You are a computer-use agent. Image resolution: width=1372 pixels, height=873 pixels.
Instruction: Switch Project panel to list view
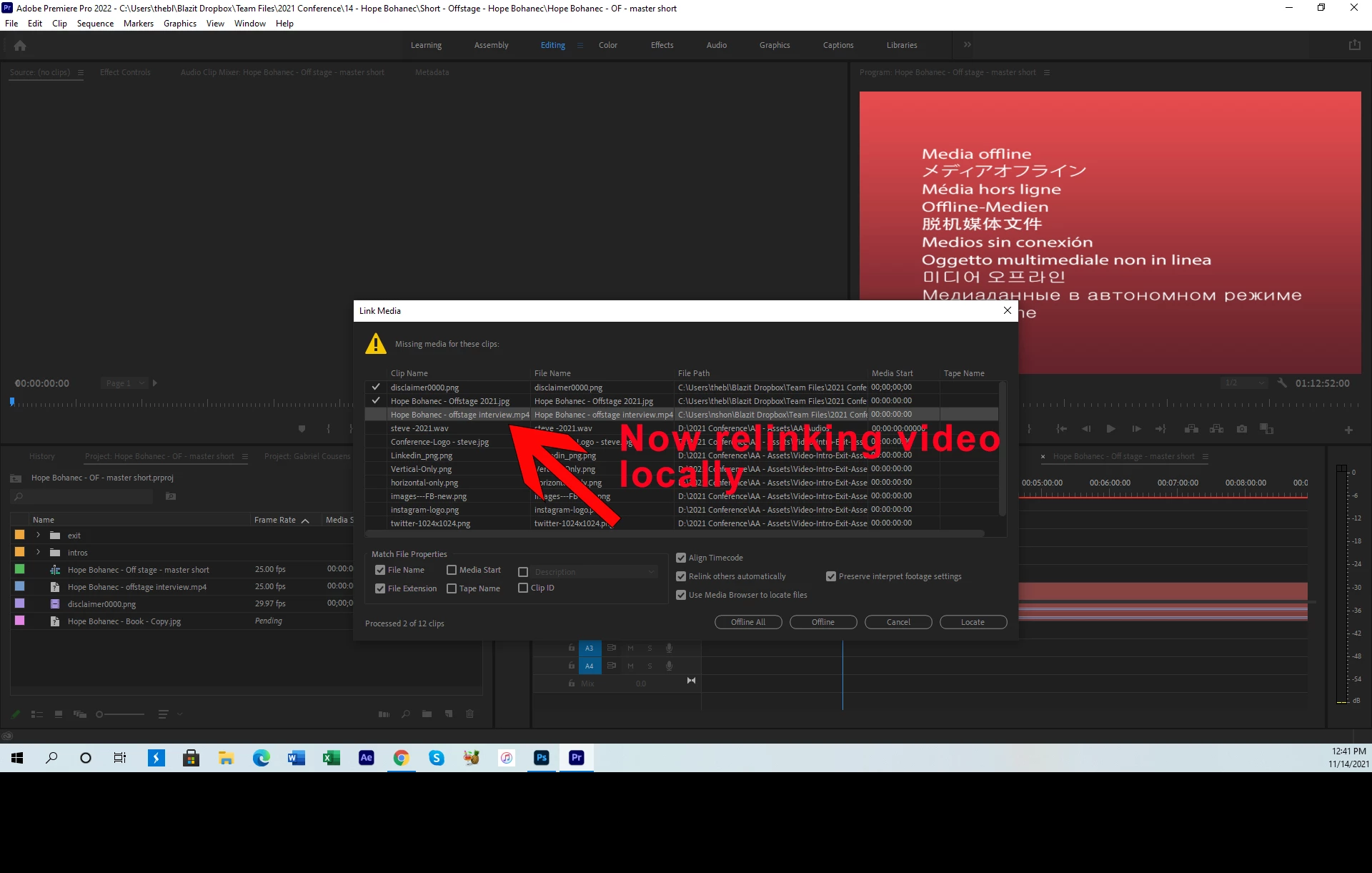[x=37, y=714]
